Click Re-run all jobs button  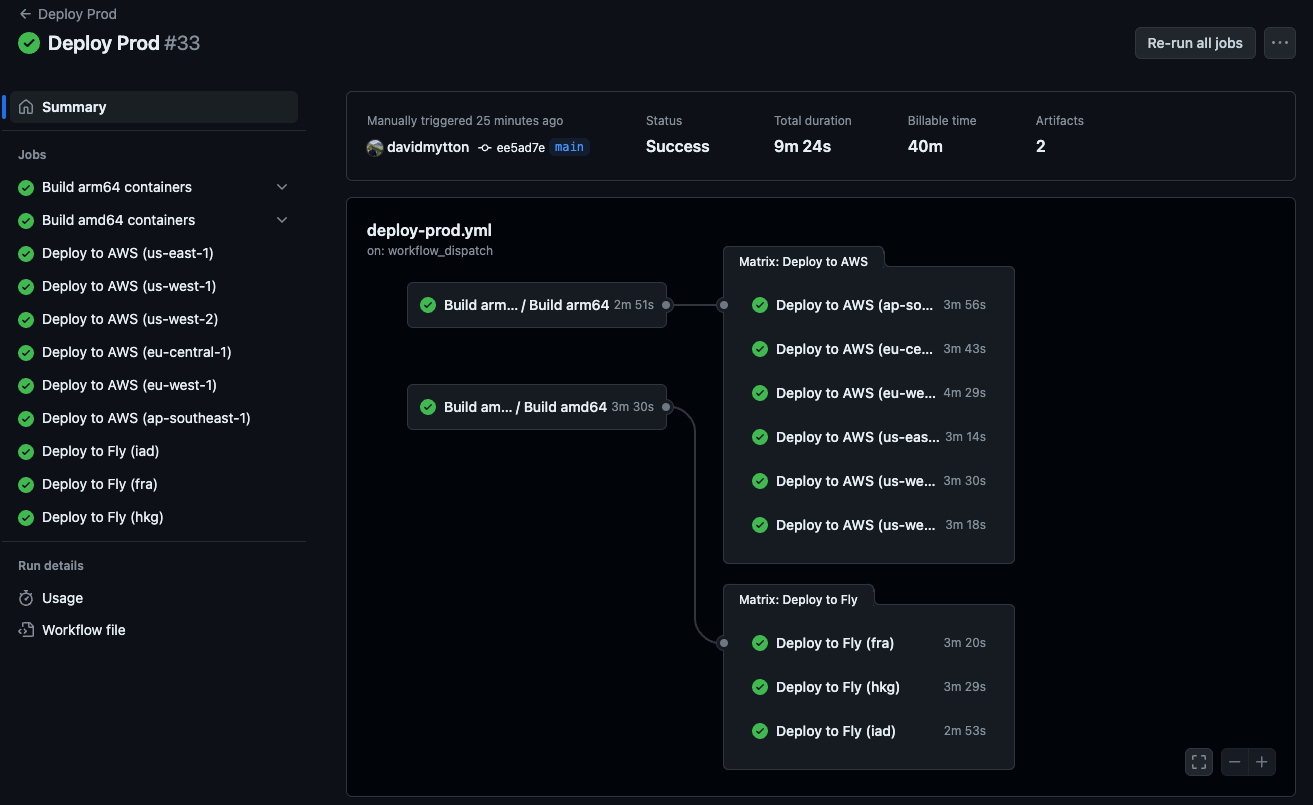coord(1195,43)
